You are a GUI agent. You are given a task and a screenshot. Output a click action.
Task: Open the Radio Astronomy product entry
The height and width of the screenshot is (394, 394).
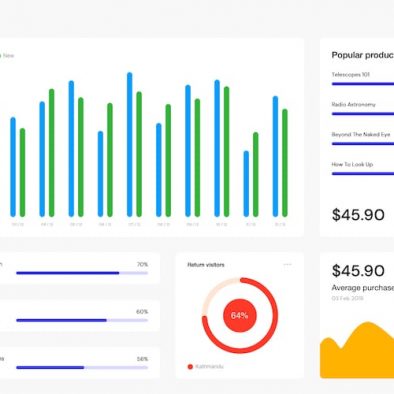353,105
